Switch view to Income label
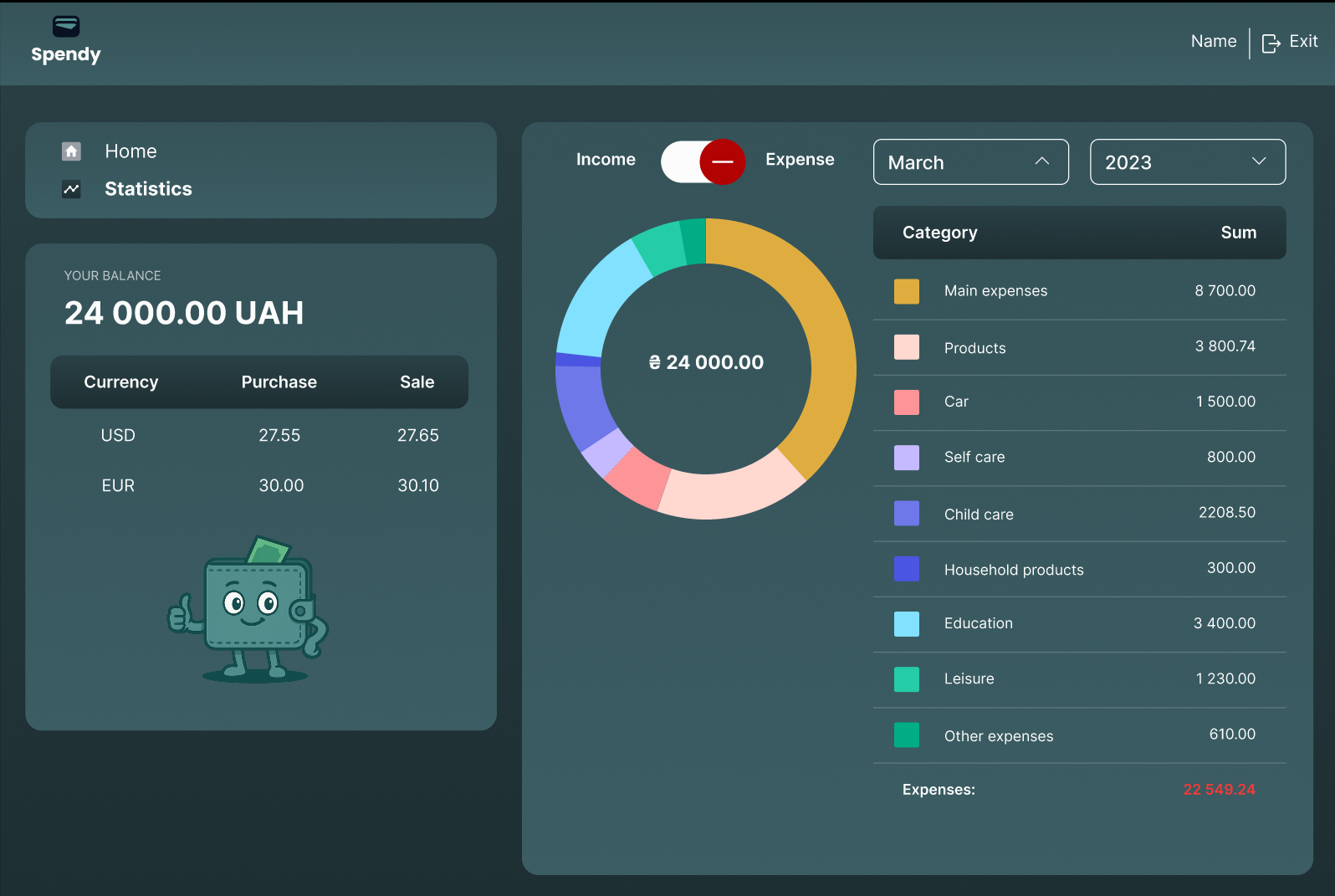This screenshot has height=896, width=1335. [x=606, y=160]
